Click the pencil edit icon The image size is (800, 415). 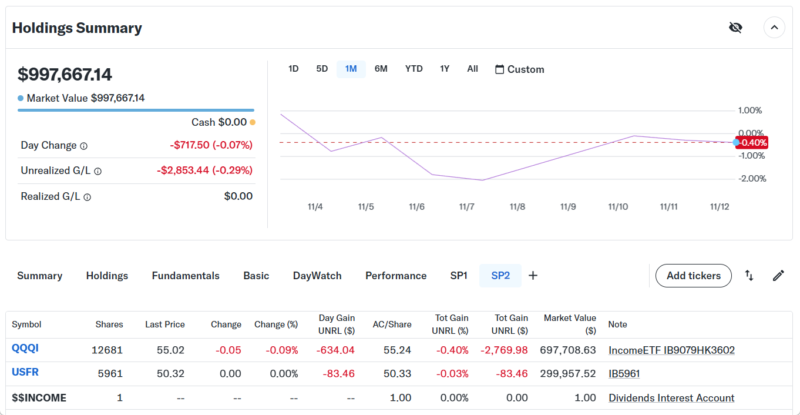778,276
